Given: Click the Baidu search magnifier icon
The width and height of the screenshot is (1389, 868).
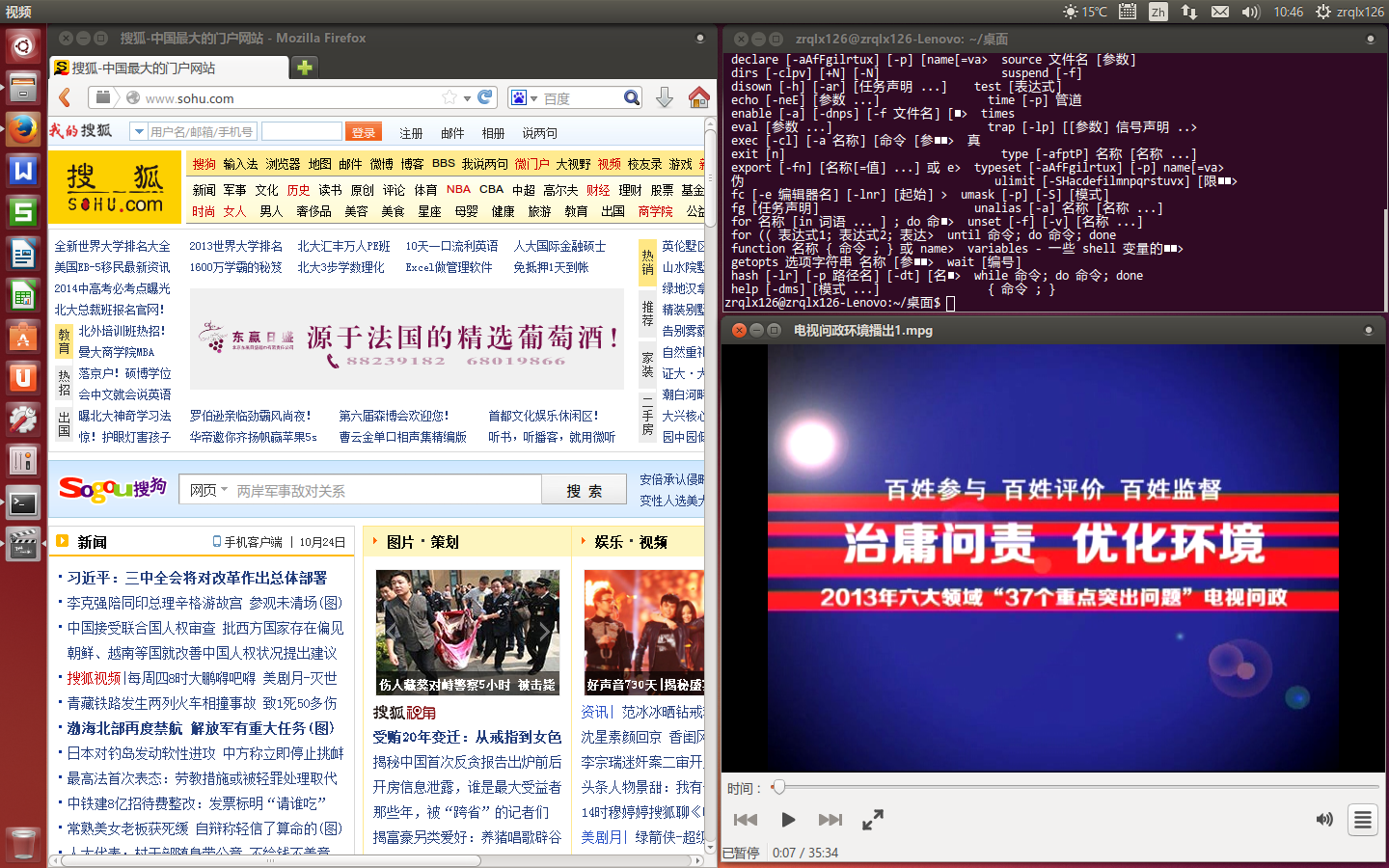Looking at the screenshot, I should pyautogui.click(x=631, y=97).
